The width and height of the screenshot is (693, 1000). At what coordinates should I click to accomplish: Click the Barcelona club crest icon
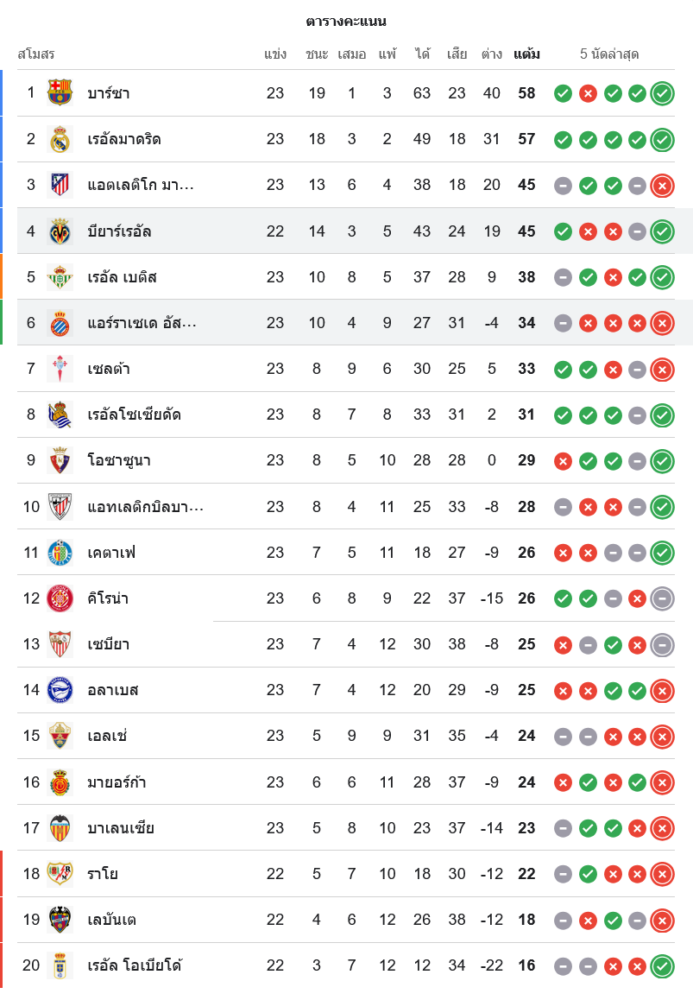click(60, 93)
